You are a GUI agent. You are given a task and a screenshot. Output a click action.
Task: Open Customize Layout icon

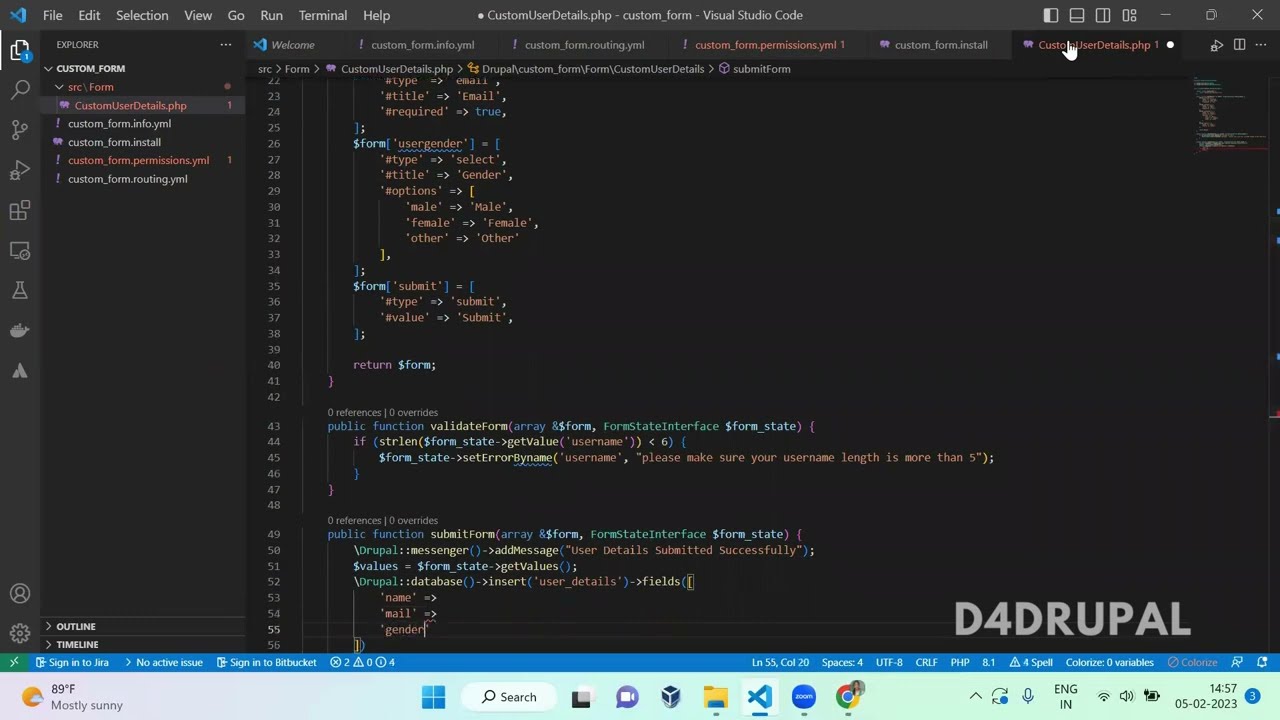(1129, 15)
